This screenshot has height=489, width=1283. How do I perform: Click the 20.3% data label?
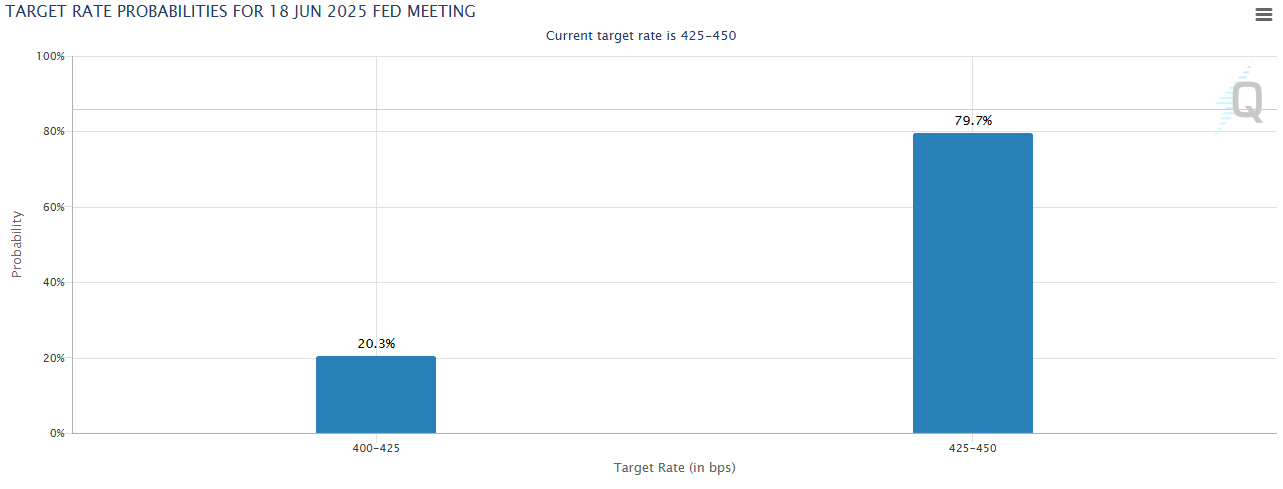coord(376,344)
